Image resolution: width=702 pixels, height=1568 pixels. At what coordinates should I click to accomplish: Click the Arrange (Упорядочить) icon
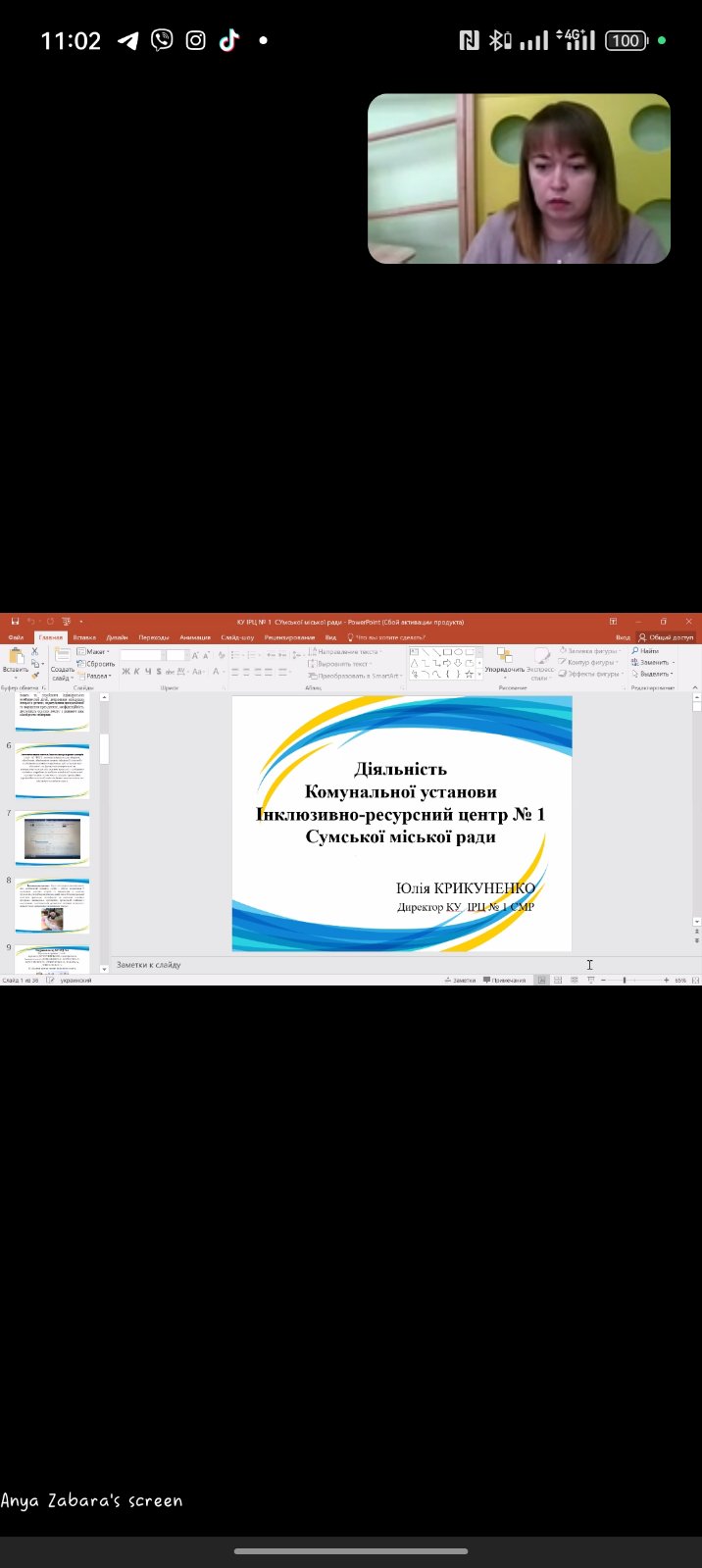[504, 657]
